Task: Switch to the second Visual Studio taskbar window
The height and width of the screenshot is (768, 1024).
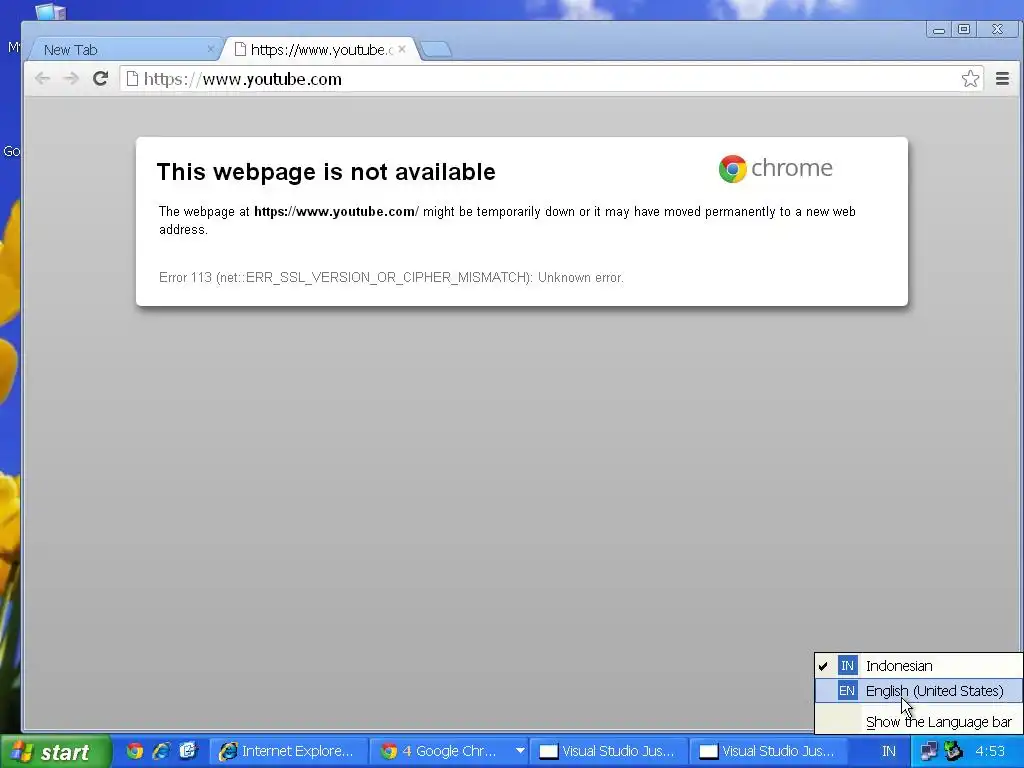Action: point(767,751)
